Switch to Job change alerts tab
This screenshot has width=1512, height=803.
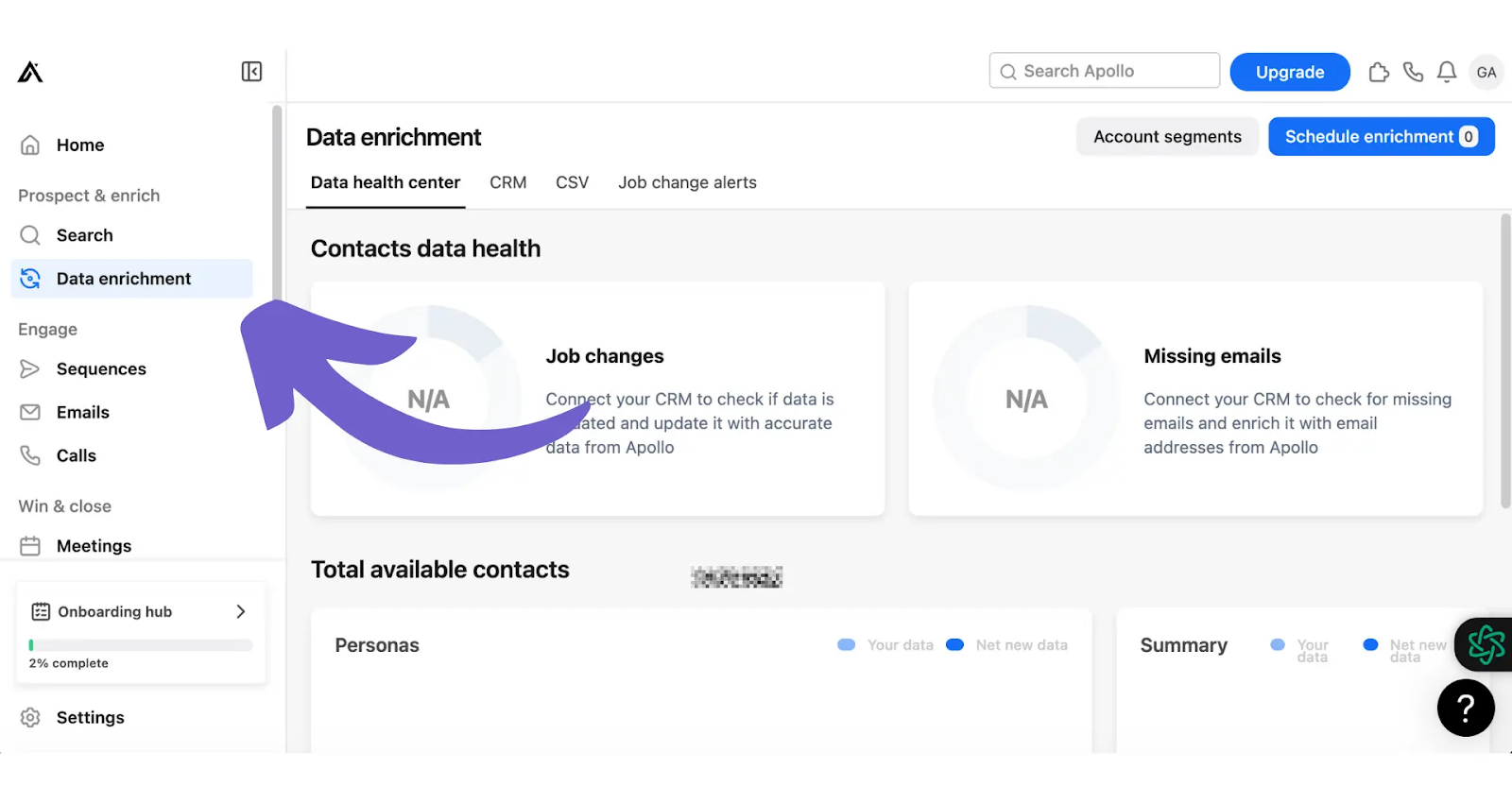point(687,183)
